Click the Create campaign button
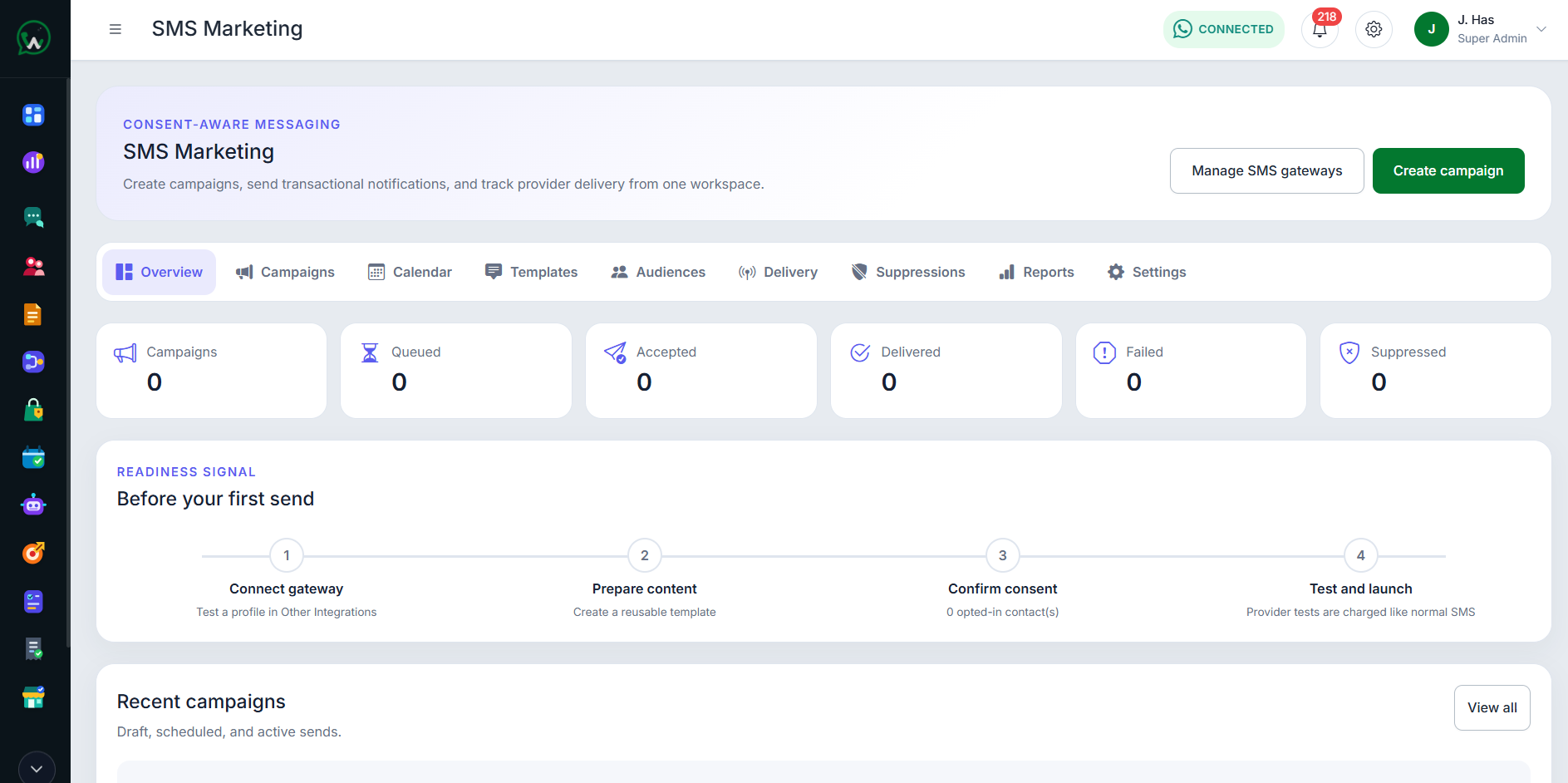The height and width of the screenshot is (783, 1568). [x=1448, y=170]
